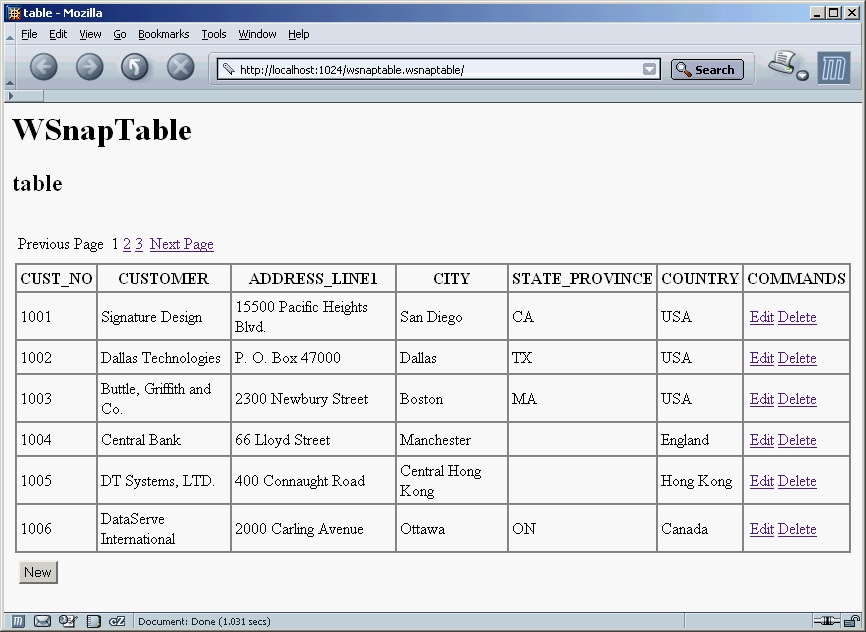Click Edit for customer 1004 Central Bank
The height and width of the screenshot is (632, 866).
coord(761,440)
